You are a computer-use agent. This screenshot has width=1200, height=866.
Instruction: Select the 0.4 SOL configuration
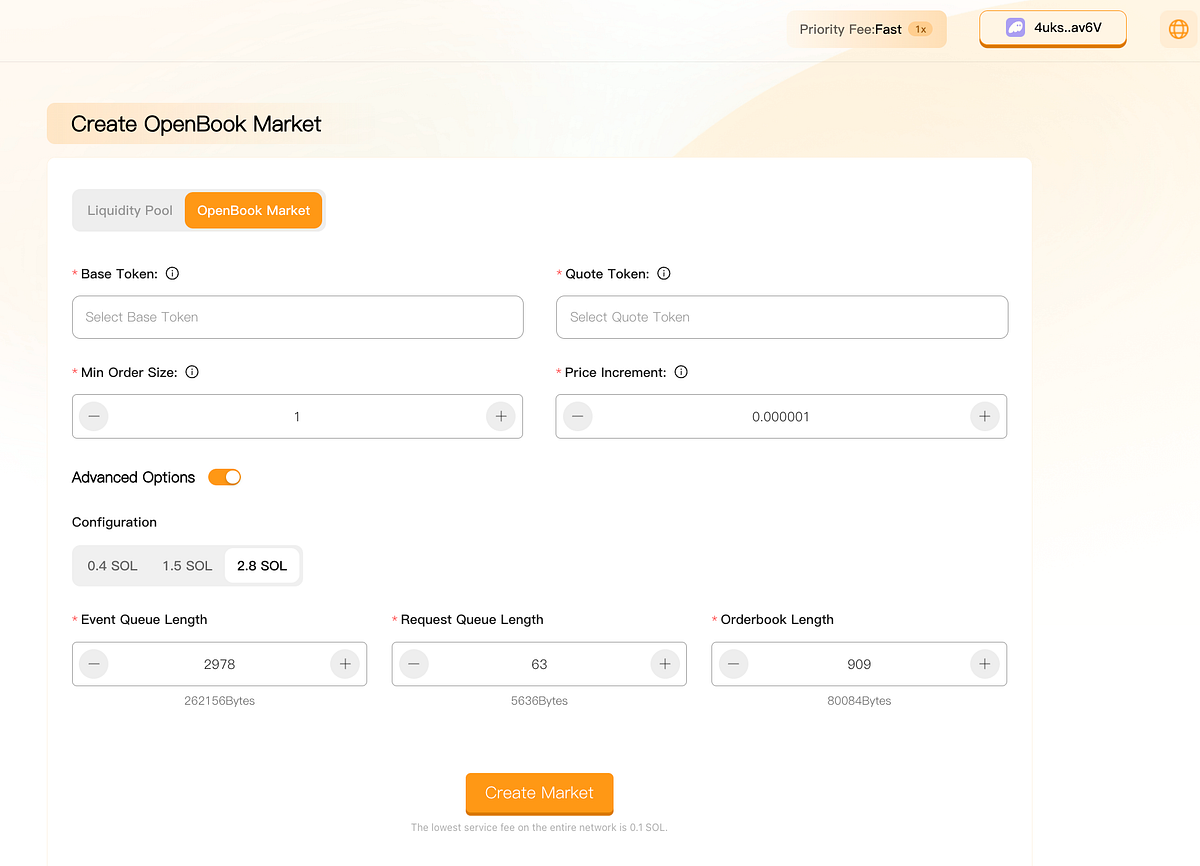[112, 565]
